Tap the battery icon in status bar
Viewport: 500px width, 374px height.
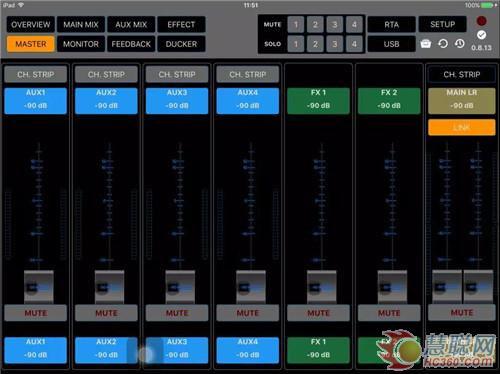[x=488, y=5]
